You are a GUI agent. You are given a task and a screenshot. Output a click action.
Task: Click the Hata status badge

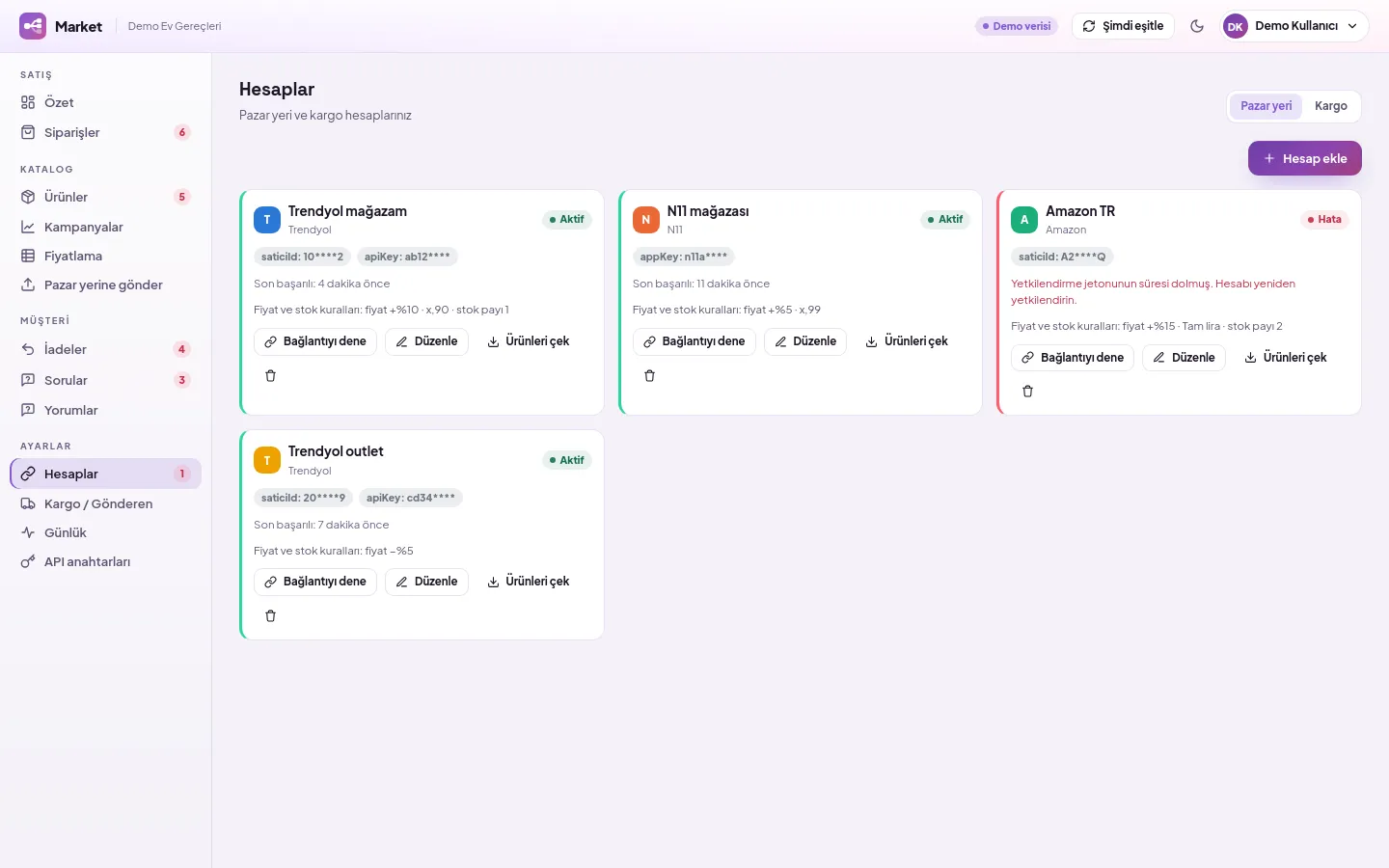pyautogui.click(x=1324, y=220)
